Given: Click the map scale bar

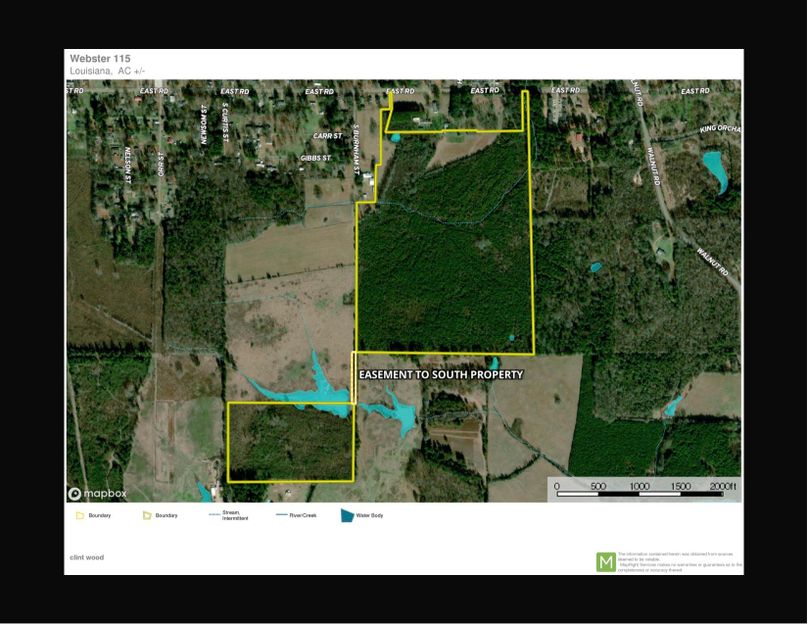Looking at the screenshot, I should click(x=647, y=488).
